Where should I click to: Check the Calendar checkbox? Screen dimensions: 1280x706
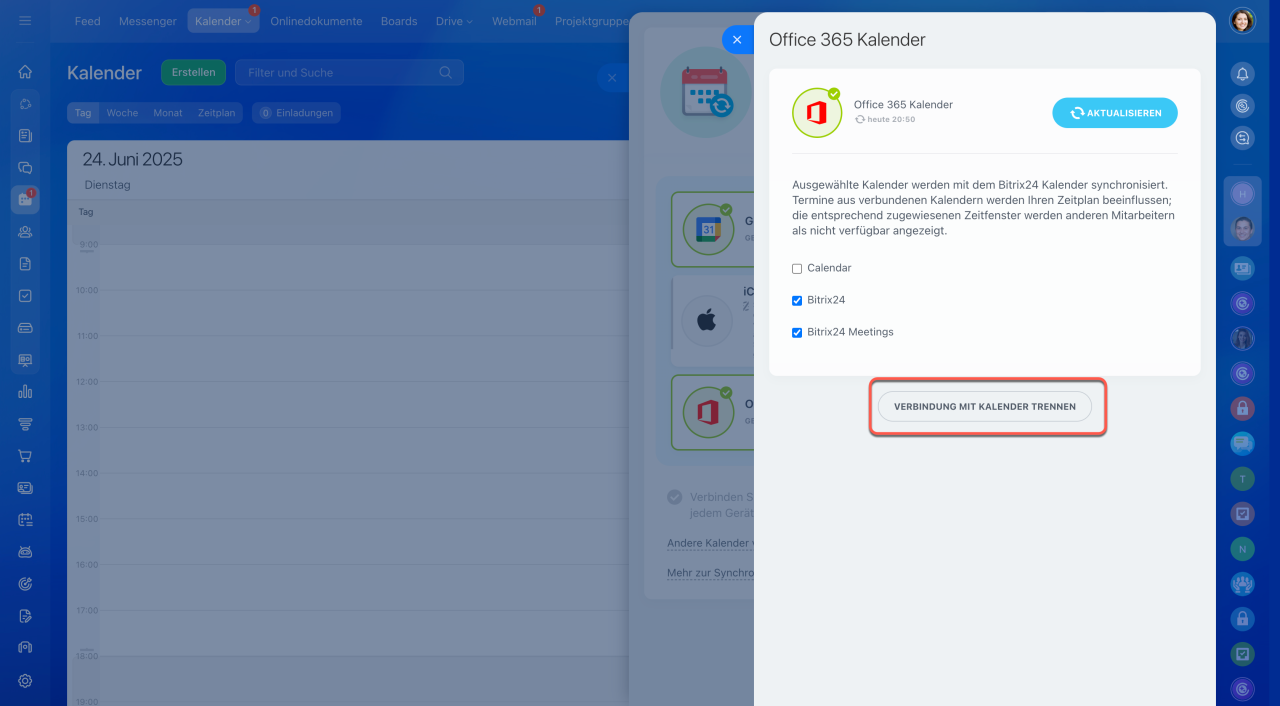797,268
